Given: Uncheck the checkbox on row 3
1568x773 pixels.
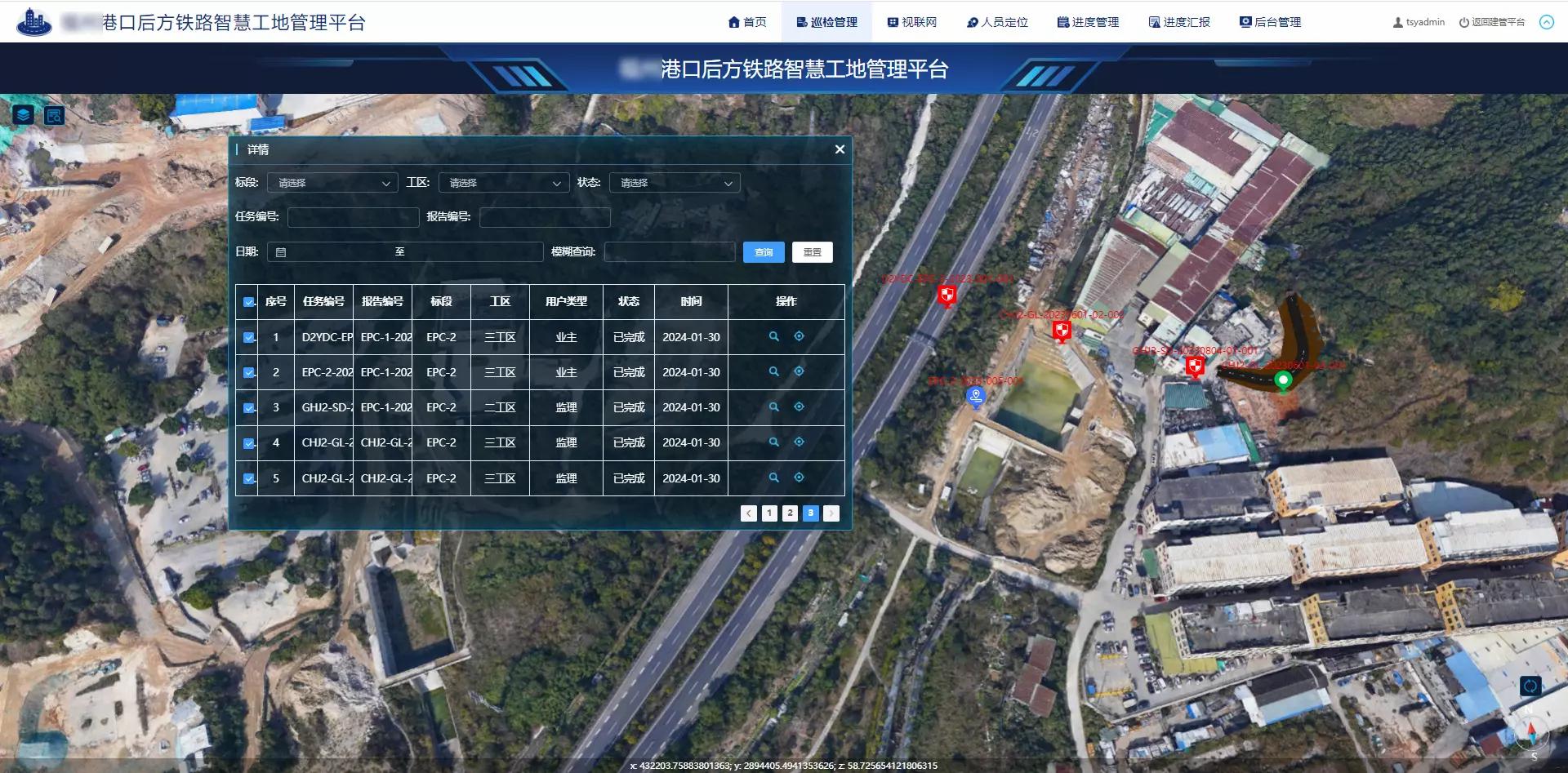Looking at the screenshot, I should [249, 407].
